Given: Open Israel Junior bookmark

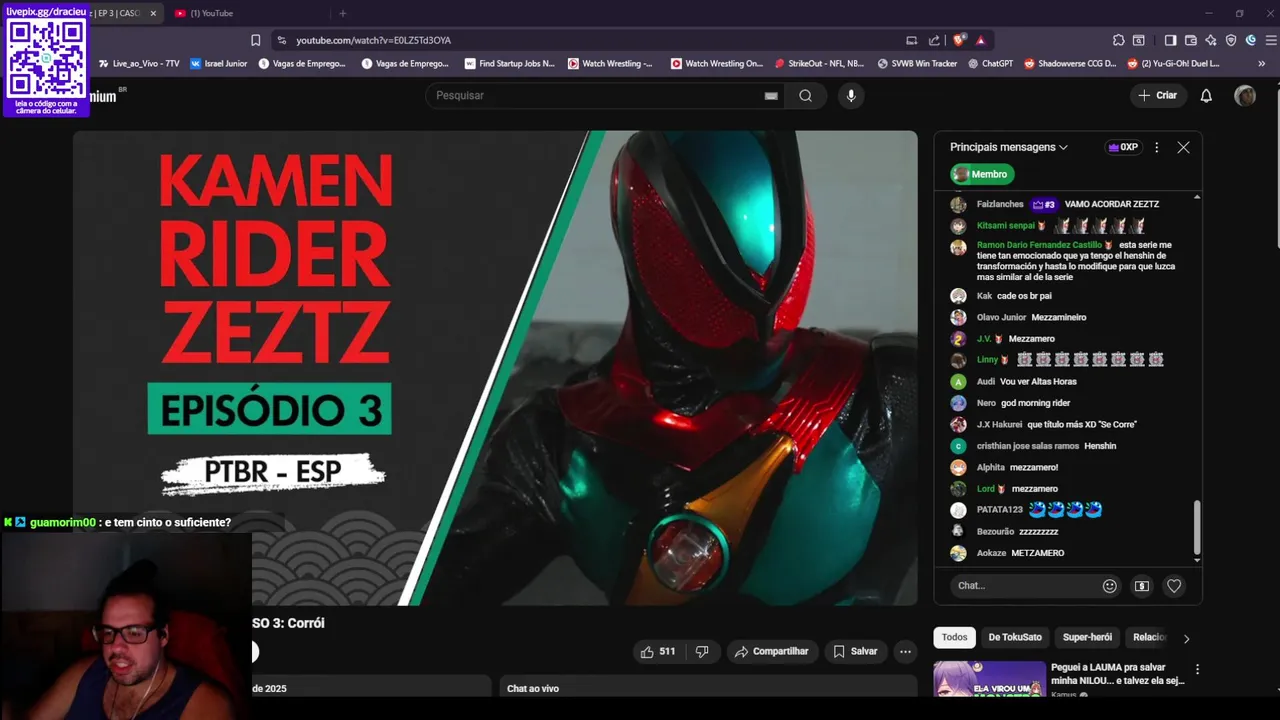Looking at the screenshot, I should point(217,63).
